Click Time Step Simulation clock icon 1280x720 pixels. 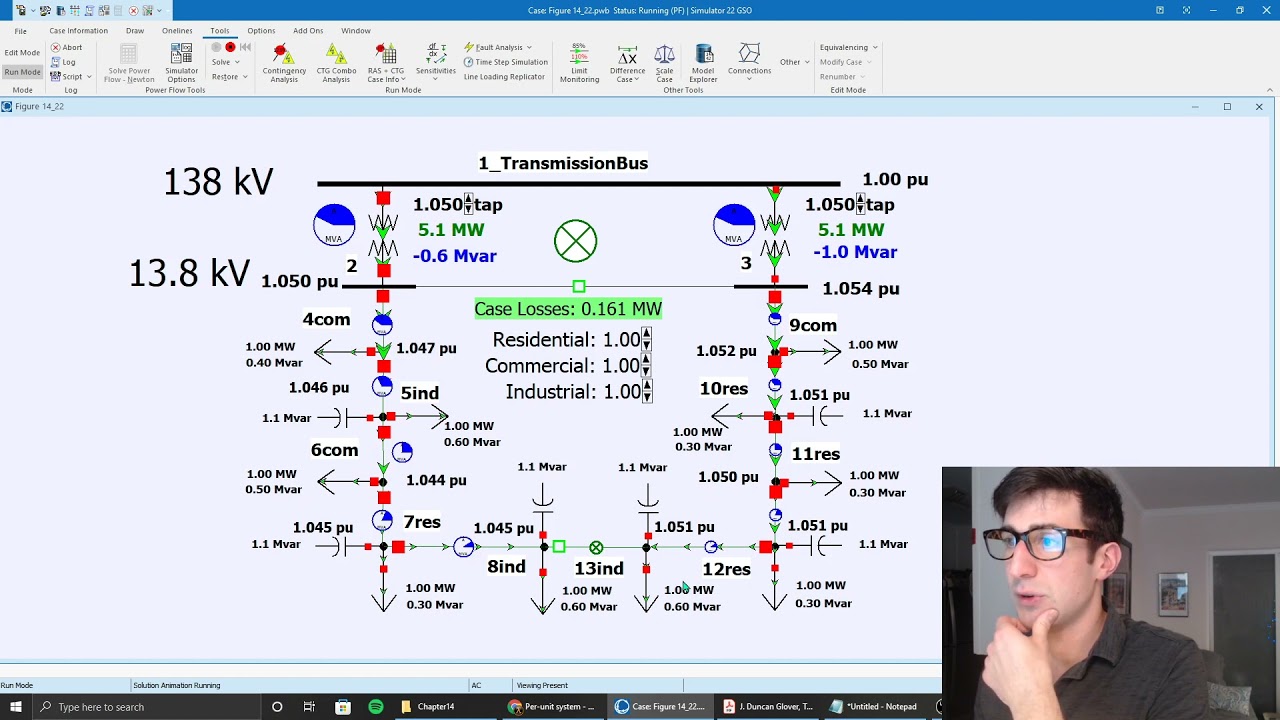[x=468, y=62]
